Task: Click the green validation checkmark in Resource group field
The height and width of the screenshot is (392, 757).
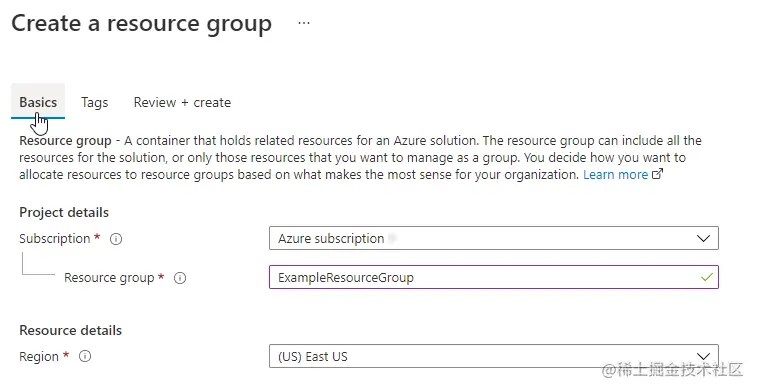Action: coord(707,278)
